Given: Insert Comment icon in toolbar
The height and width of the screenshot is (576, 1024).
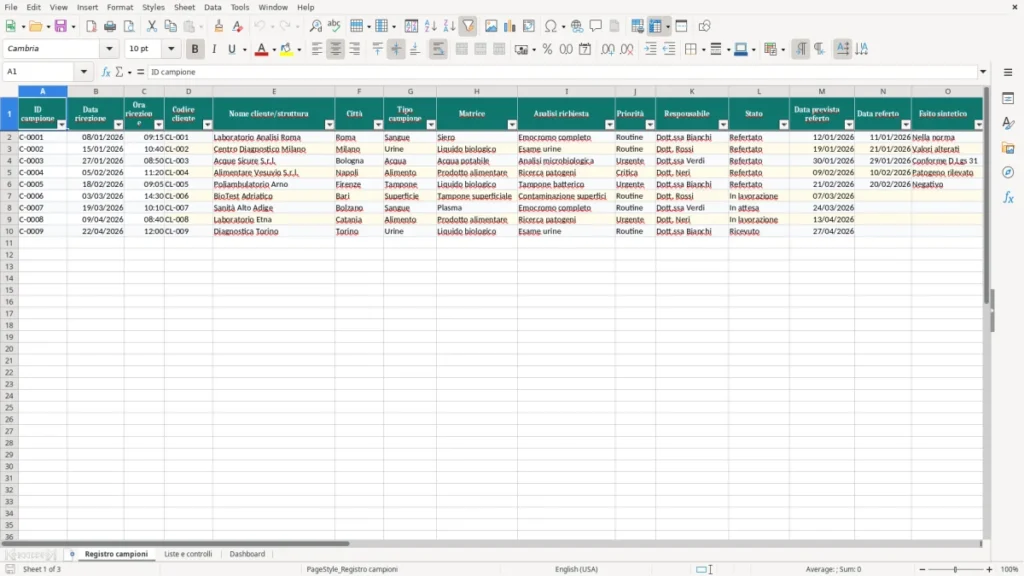Looking at the screenshot, I should coord(596,26).
